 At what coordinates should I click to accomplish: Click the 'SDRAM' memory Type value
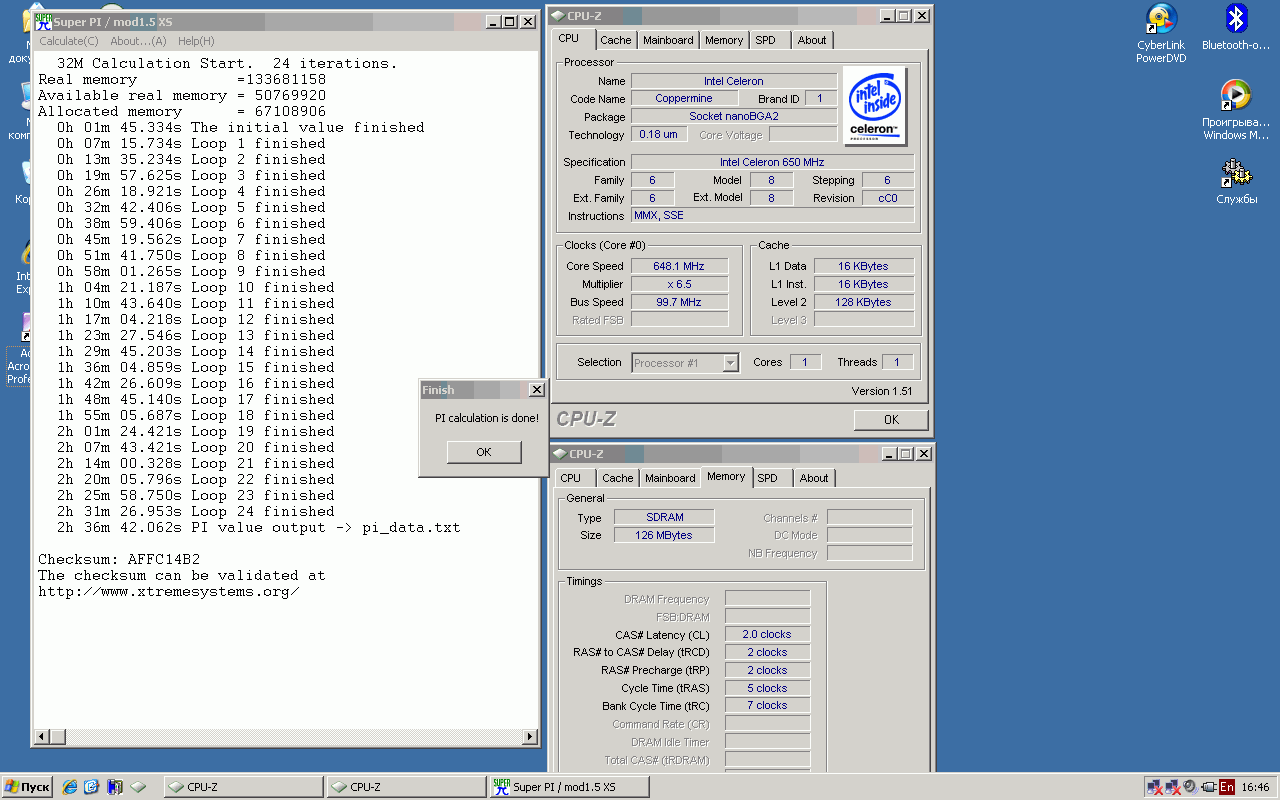[x=664, y=517]
